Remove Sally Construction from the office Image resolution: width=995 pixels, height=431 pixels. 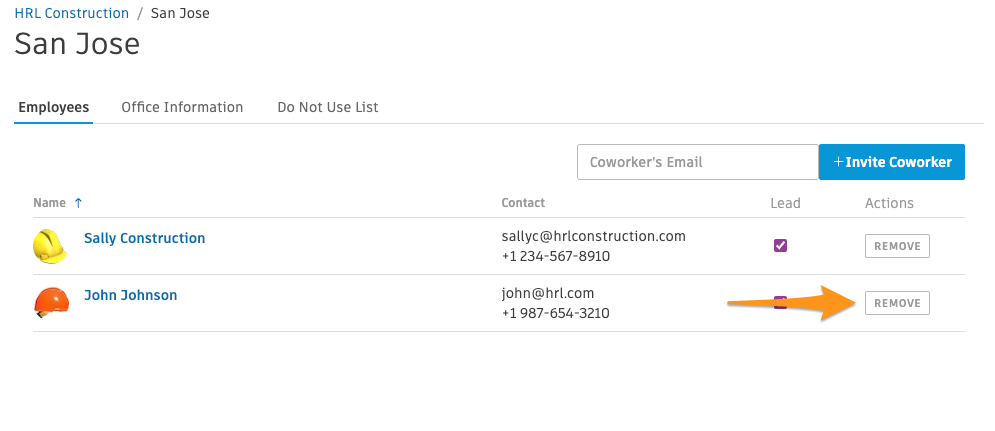coord(897,246)
